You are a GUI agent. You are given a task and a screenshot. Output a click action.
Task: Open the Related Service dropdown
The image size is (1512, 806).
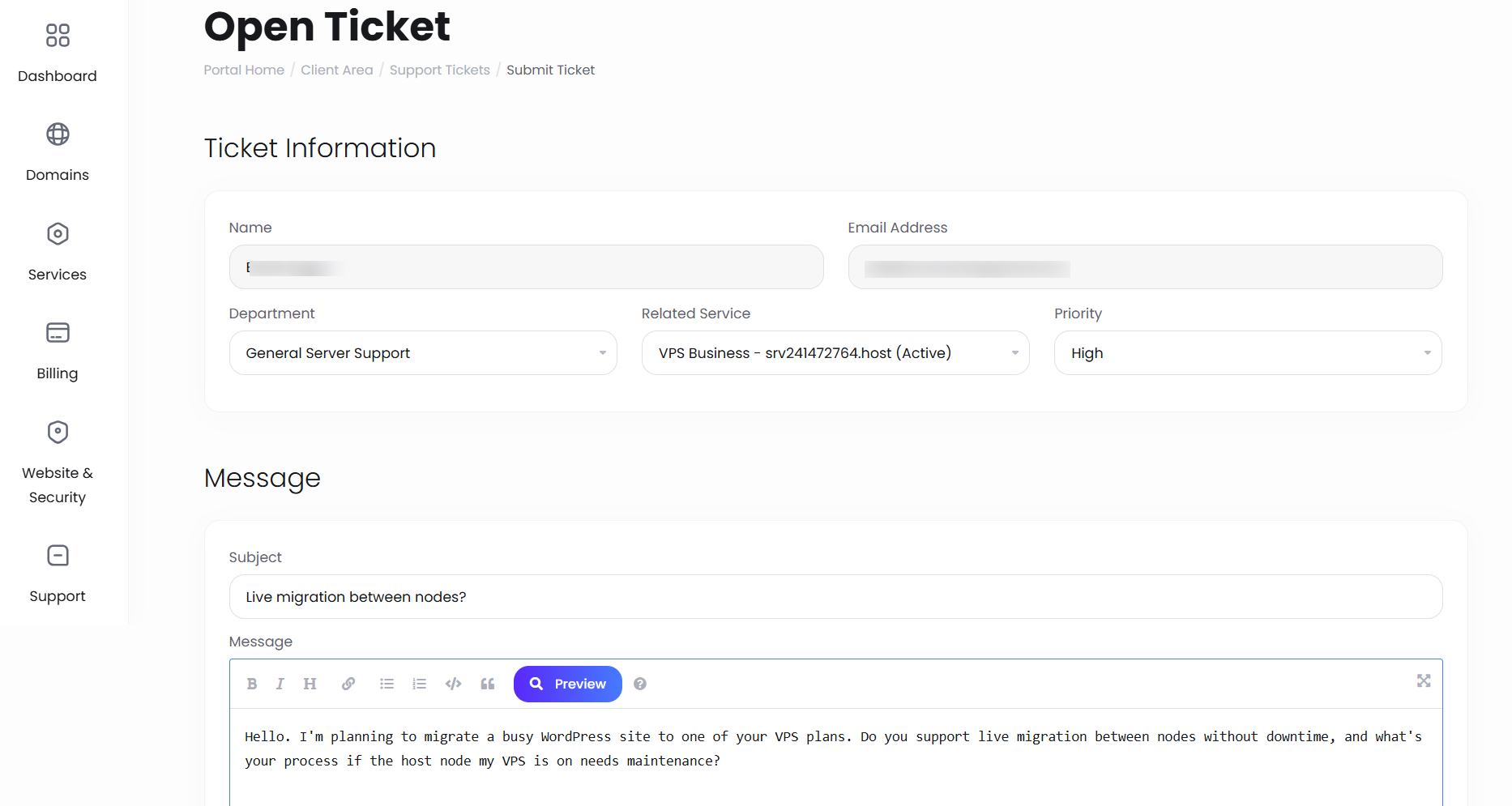[x=835, y=352]
